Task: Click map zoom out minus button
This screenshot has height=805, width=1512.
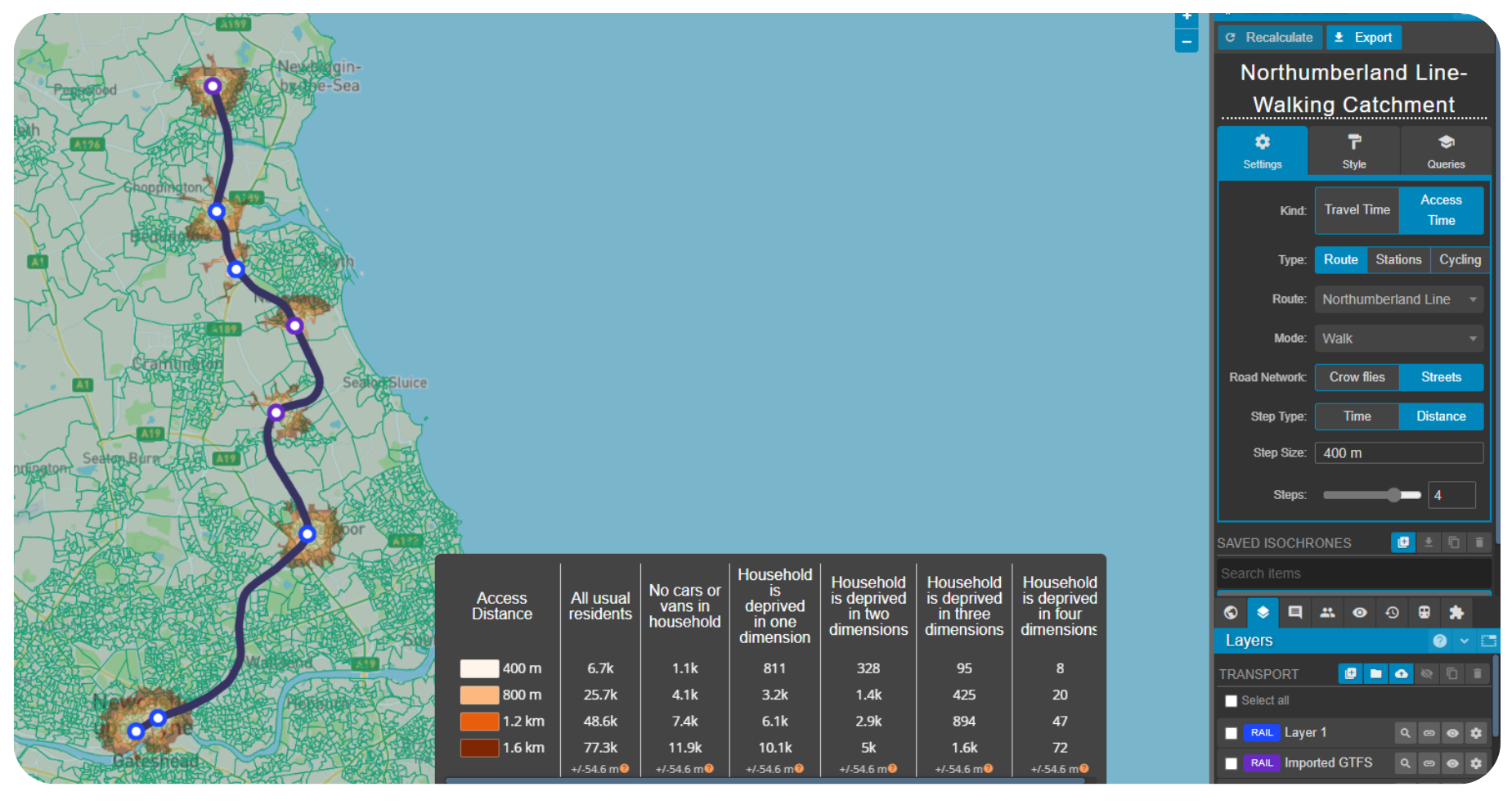Action: [1187, 41]
